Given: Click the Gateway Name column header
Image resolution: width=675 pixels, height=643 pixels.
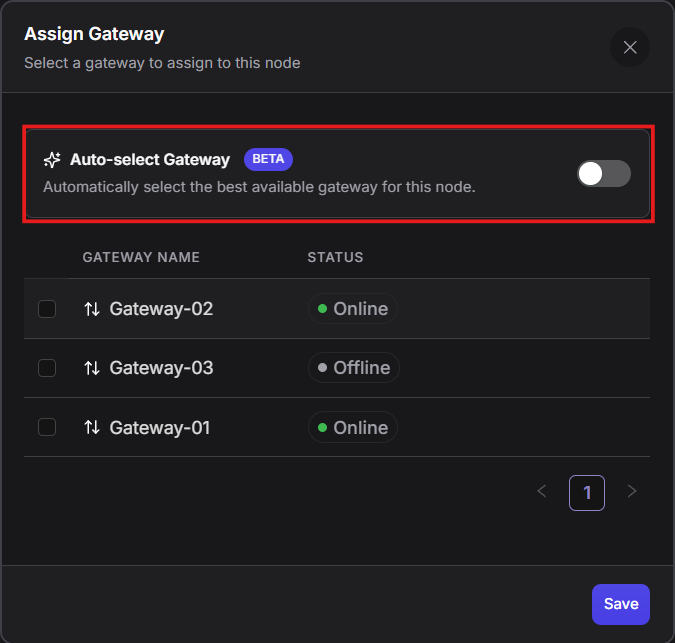Looking at the screenshot, I should point(141,257).
